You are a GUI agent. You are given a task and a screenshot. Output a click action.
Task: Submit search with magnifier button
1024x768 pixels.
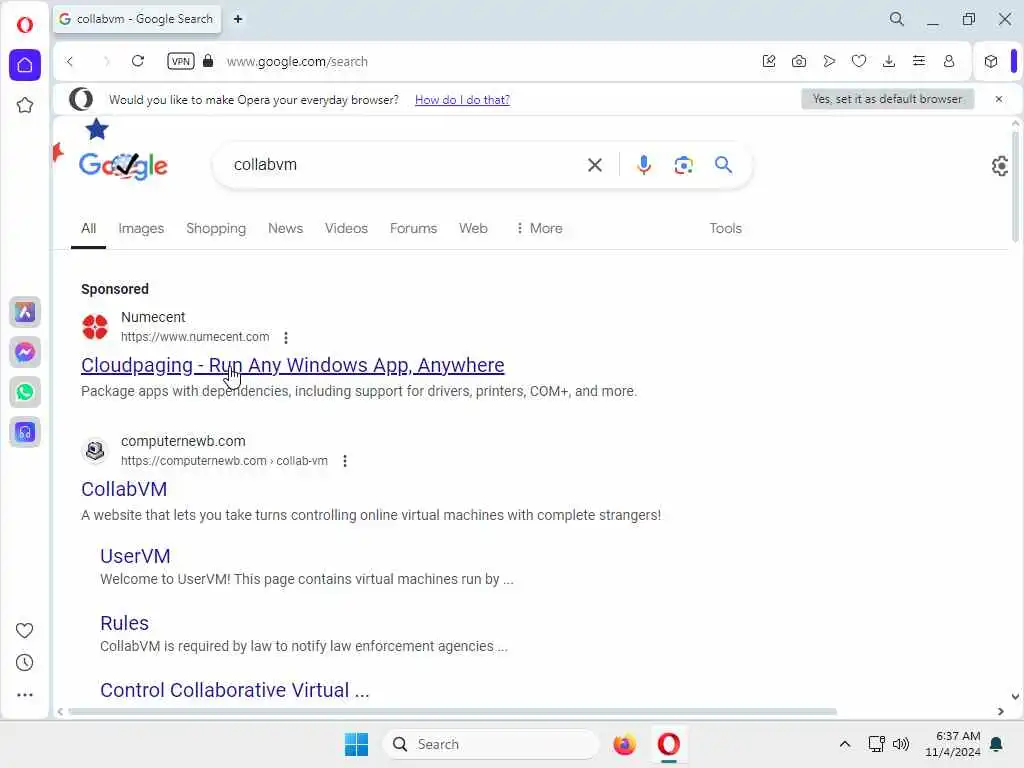(x=723, y=165)
